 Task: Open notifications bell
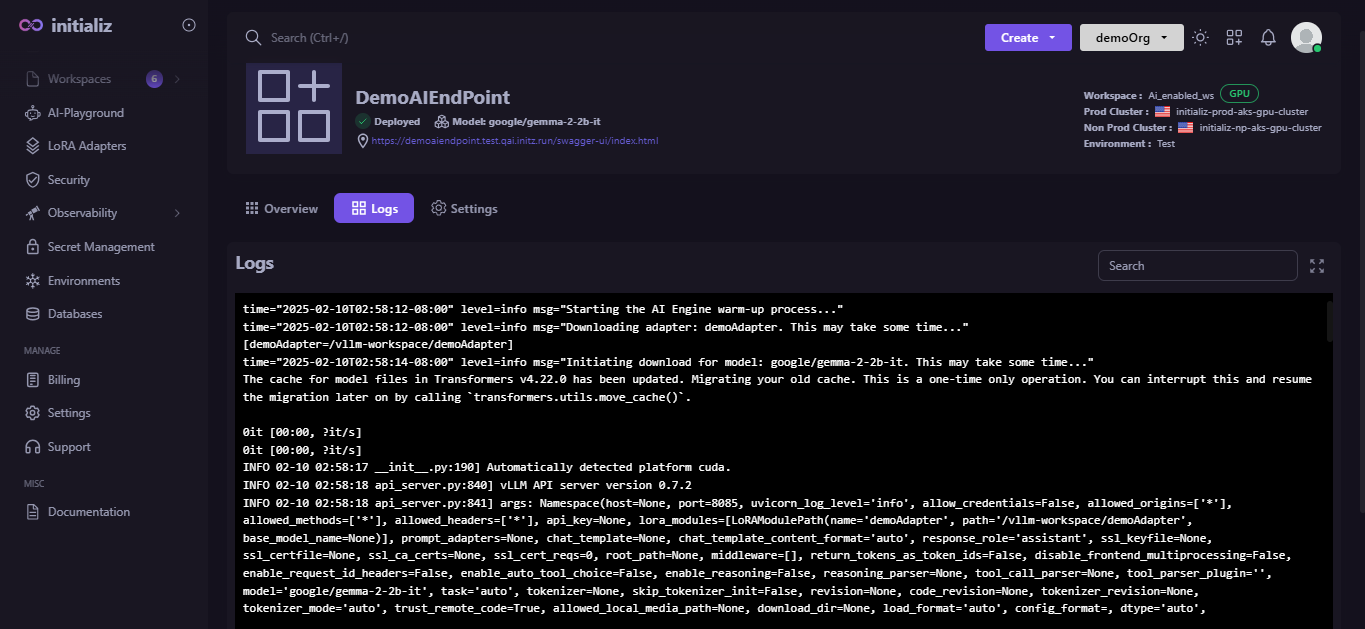click(1268, 37)
